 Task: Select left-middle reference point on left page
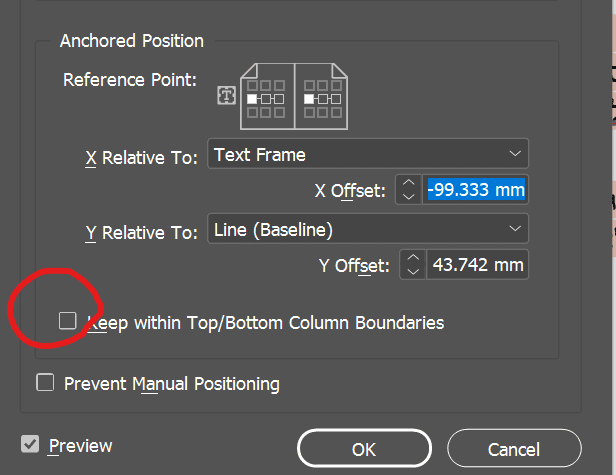point(253,99)
